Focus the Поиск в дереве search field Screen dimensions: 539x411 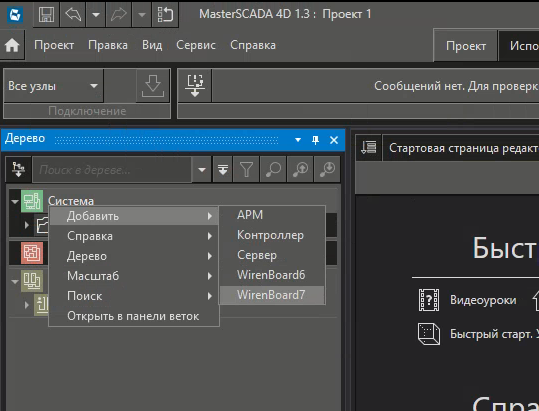pos(112,169)
